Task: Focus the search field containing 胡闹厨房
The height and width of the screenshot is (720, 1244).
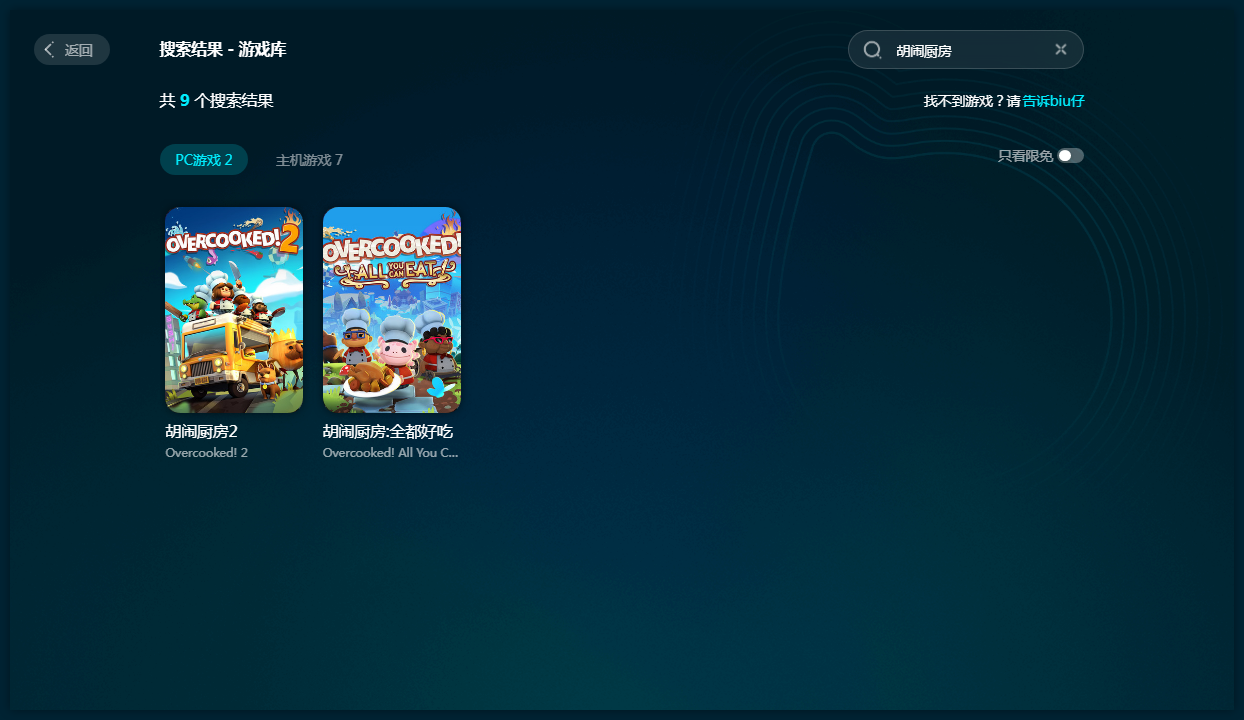Action: [x=965, y=50]
